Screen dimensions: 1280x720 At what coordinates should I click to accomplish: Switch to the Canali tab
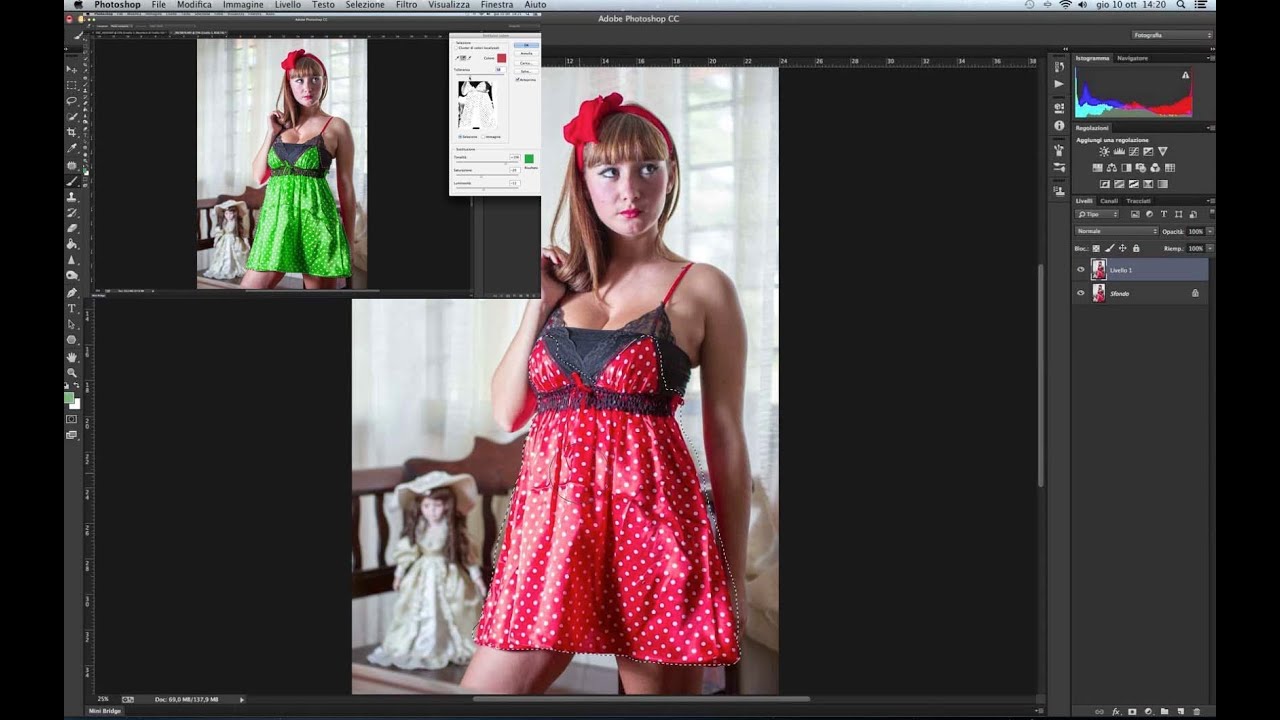click(x=1109, y=200)
